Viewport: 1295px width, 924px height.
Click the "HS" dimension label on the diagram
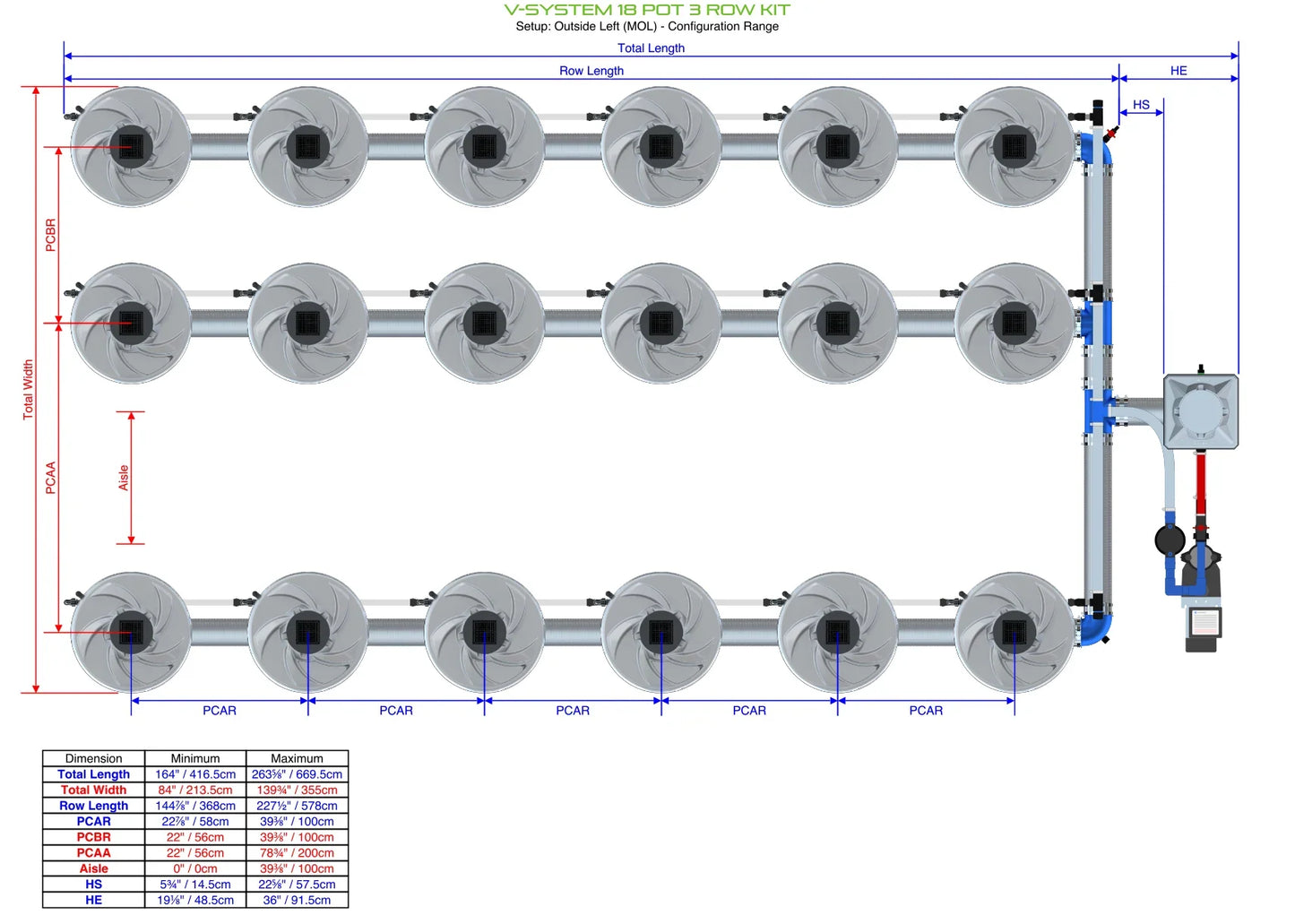(x=1141, y=105)
